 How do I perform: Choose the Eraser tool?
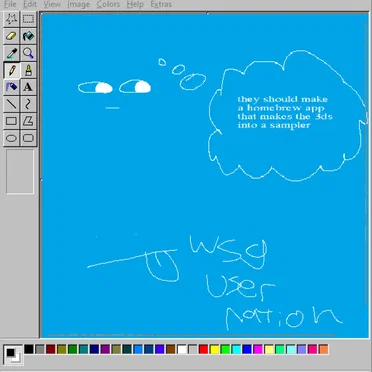click(x=11, y=36)
